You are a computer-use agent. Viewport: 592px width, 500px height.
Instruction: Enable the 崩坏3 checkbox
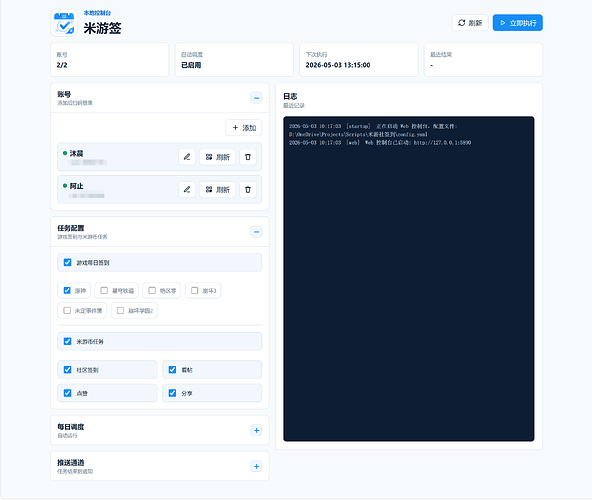pyautogui.click(x=195, y=290)
